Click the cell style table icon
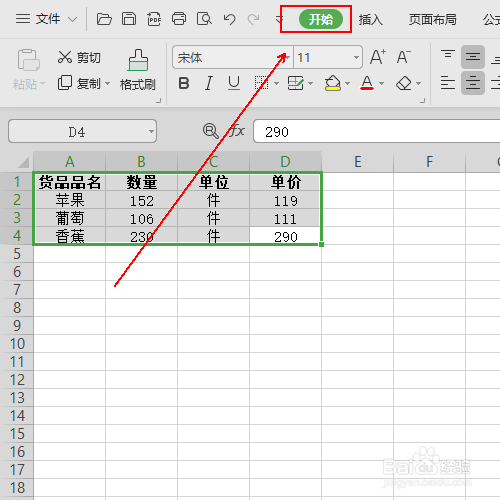 (x=295, y=83)
